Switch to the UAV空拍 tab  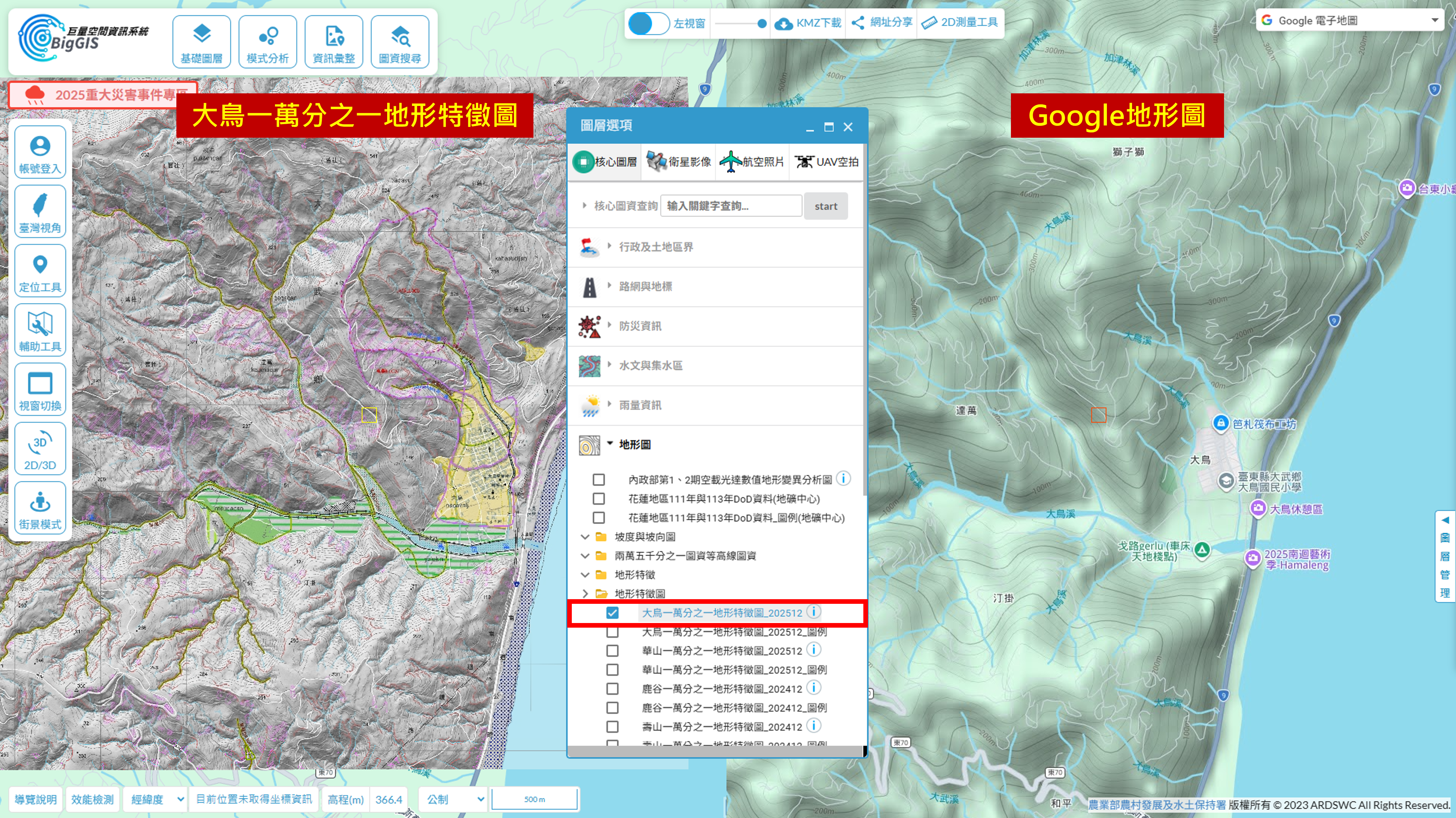pos(826,162)
